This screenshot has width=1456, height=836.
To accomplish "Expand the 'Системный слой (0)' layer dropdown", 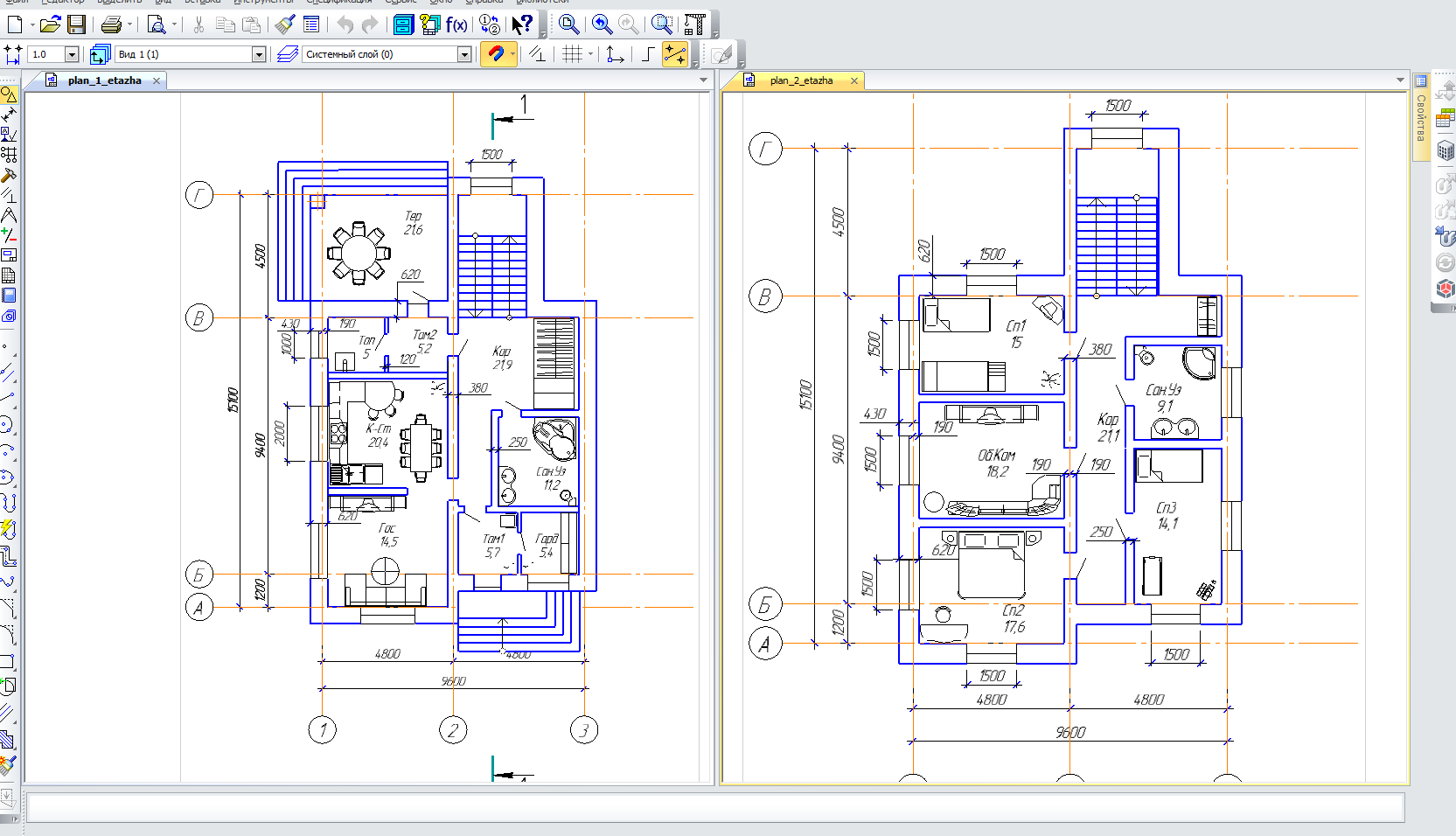I will 464,54.
